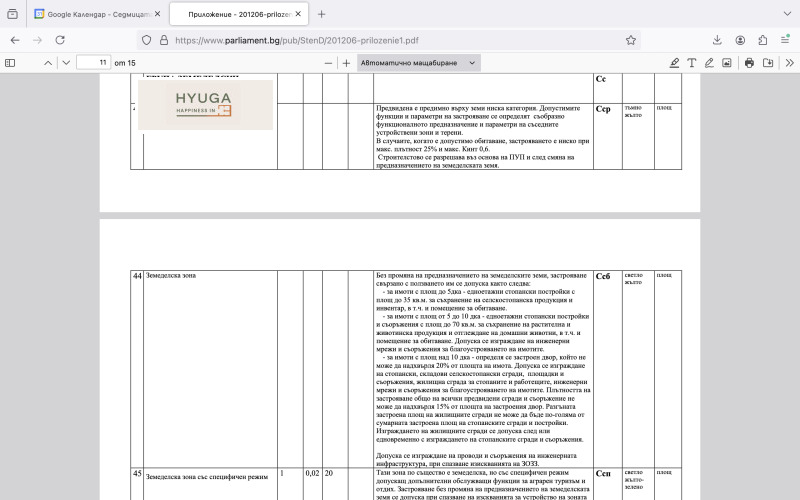
Task: Expand the list all tabs chevron
Action: (787, 14)
